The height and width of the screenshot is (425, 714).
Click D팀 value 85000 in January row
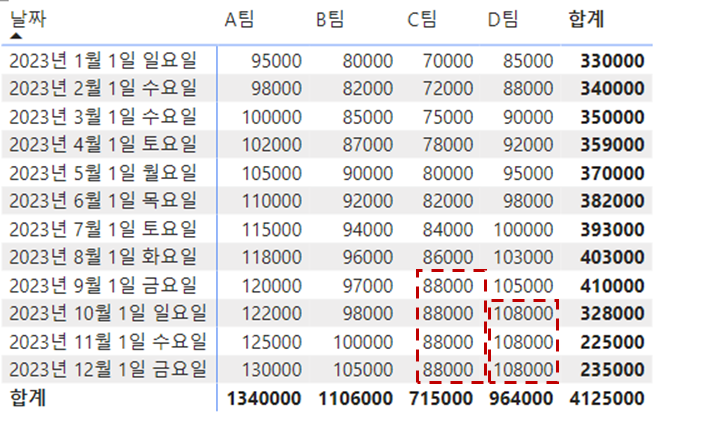point(528,61)
